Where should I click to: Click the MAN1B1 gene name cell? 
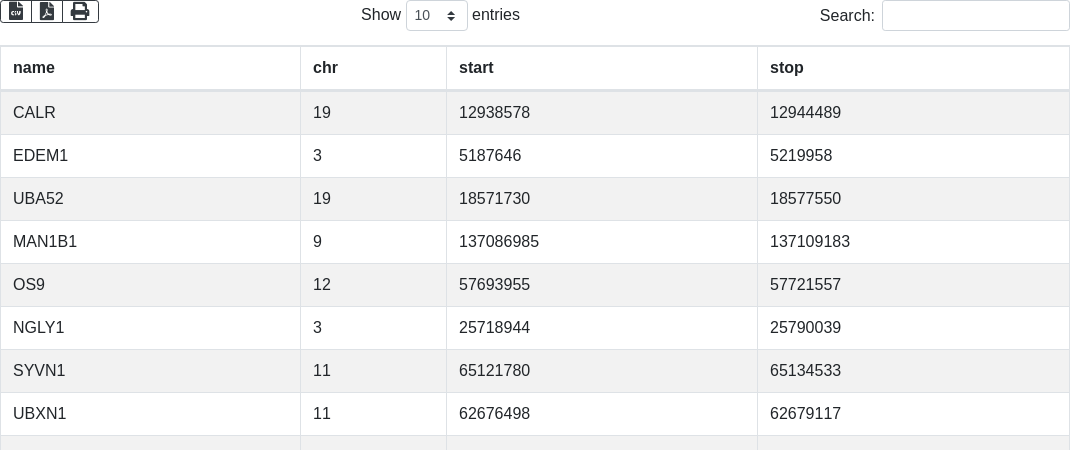point(45,242)
